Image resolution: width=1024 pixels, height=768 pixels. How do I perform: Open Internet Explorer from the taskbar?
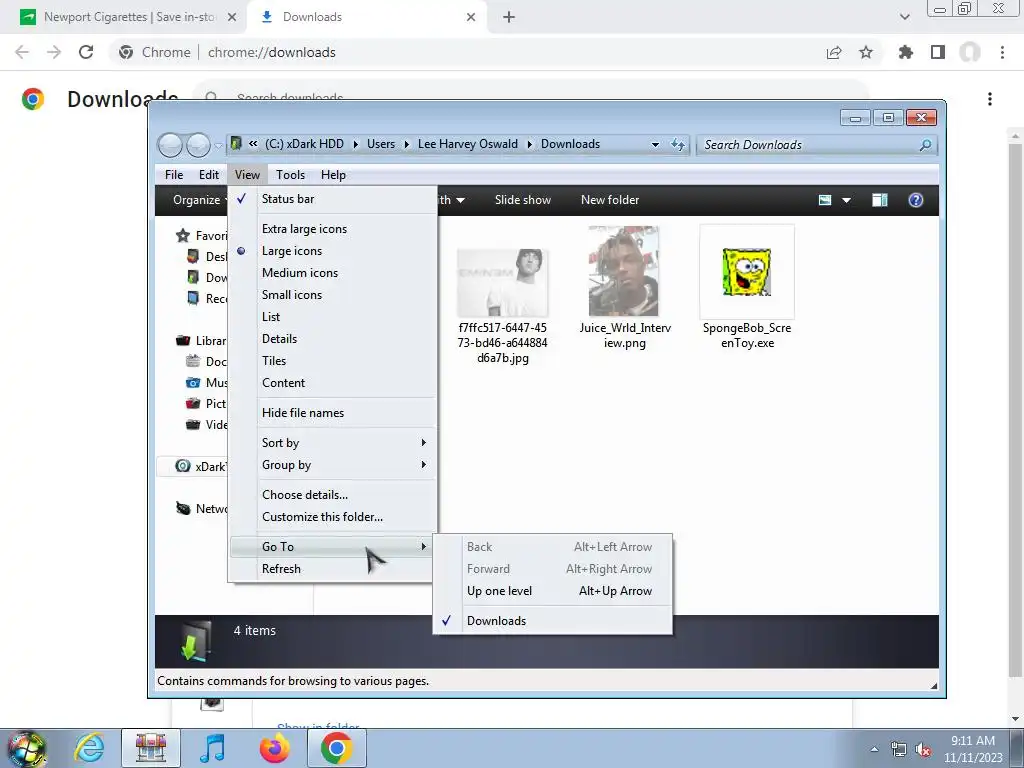pyautogui.click(x=89, y=748)
